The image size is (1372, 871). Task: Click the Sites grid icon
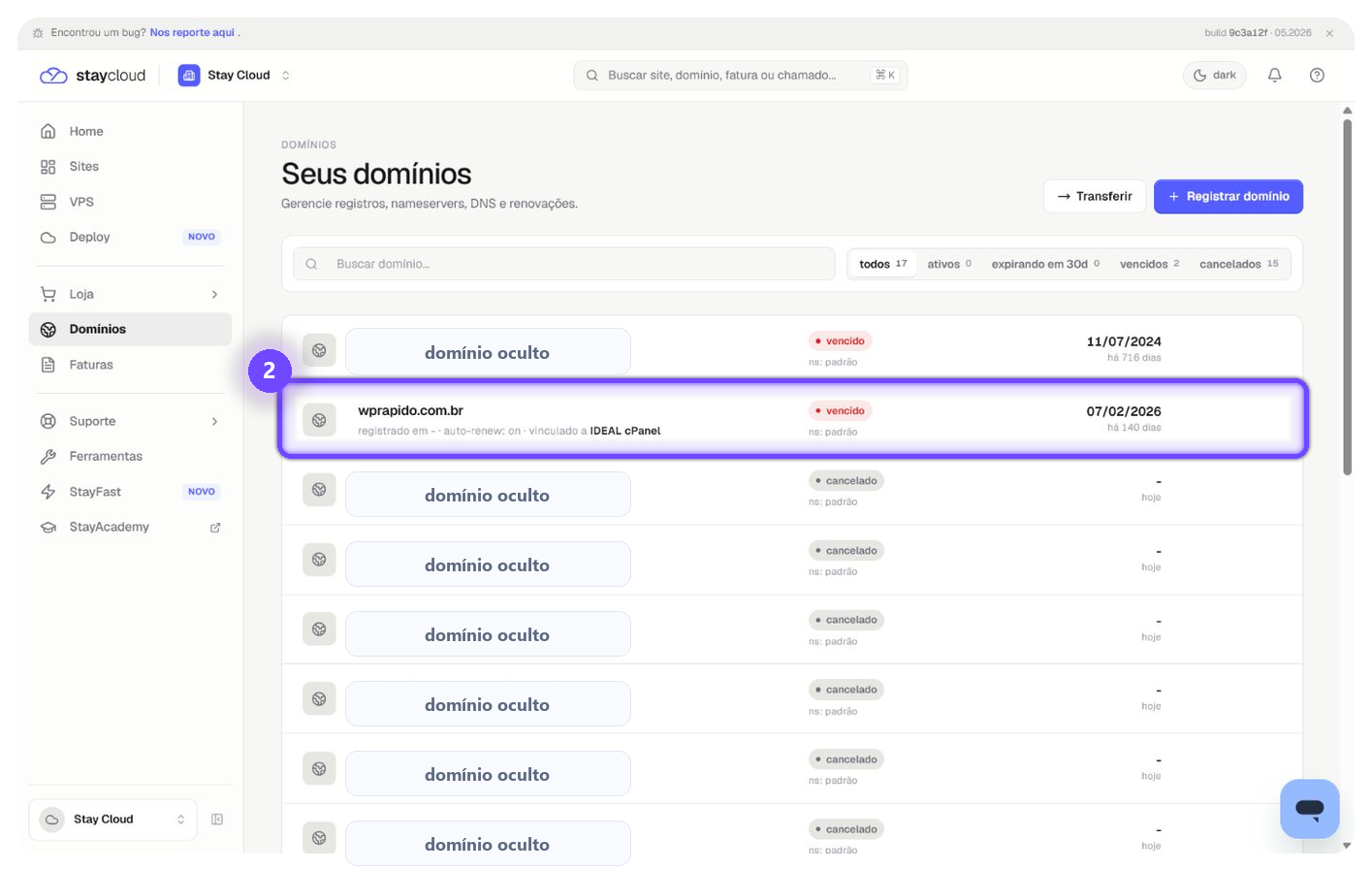[x=48, y=167]
